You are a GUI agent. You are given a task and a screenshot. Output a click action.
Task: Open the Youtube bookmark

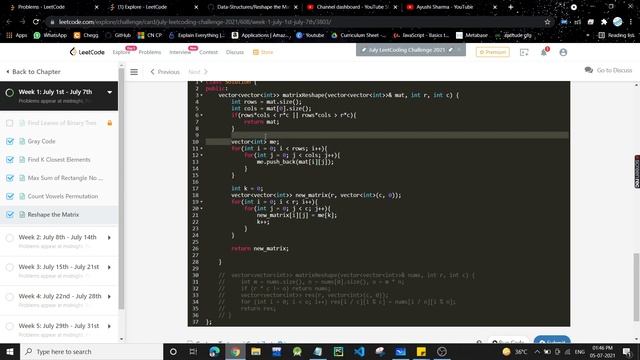310,36
